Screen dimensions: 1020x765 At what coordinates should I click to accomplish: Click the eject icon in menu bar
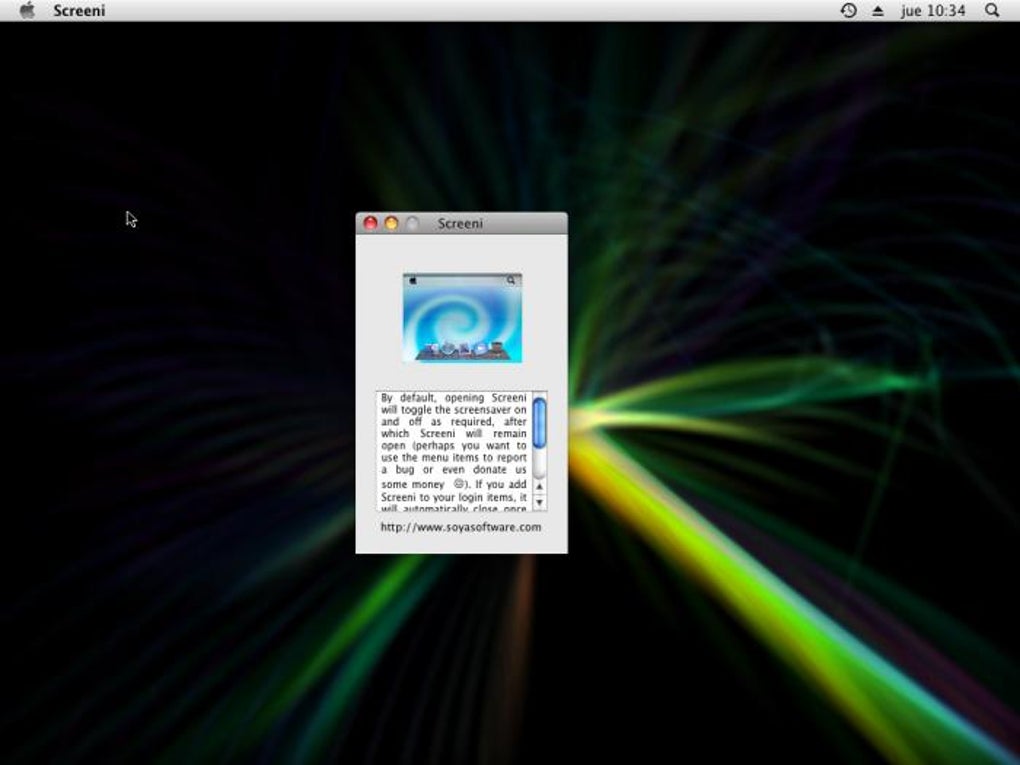coord(878,11)
